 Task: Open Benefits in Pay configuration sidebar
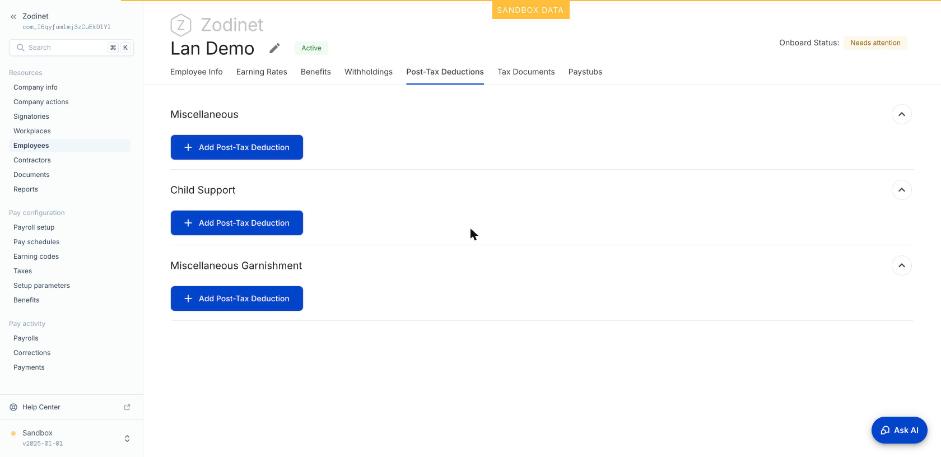pos(26,300)
